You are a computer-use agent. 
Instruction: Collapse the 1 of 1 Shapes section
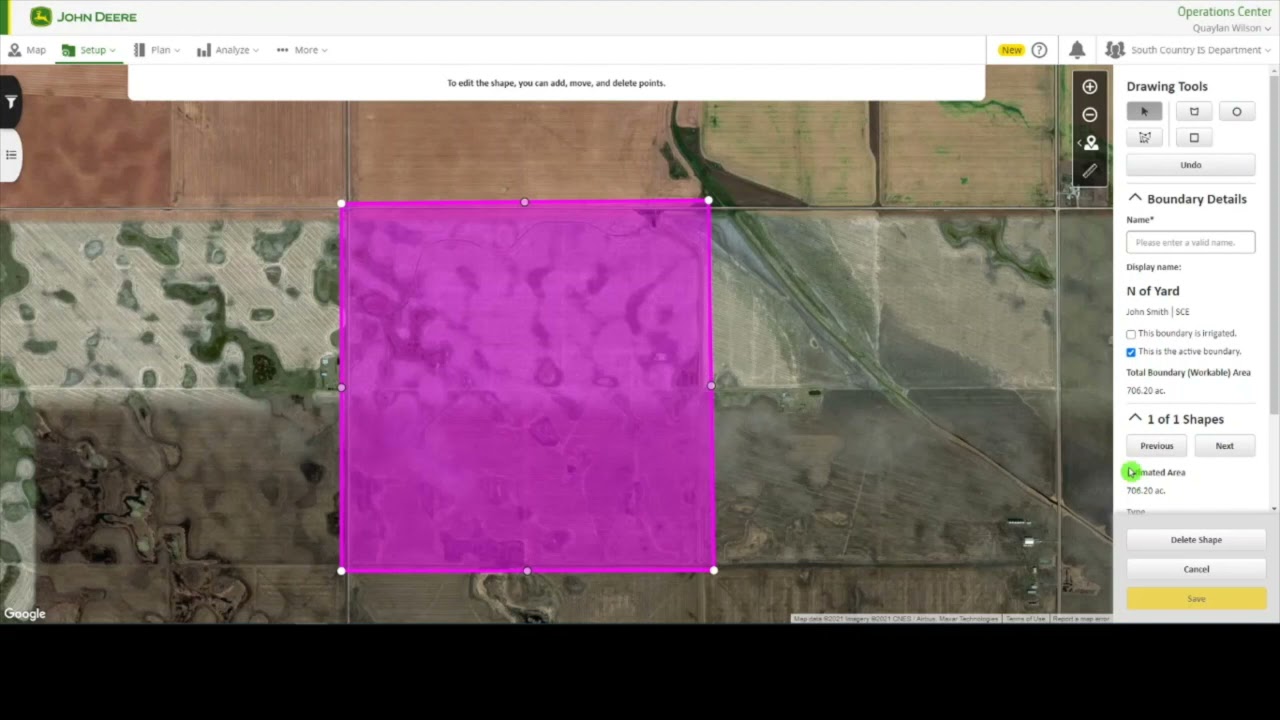click(1135, 418)
